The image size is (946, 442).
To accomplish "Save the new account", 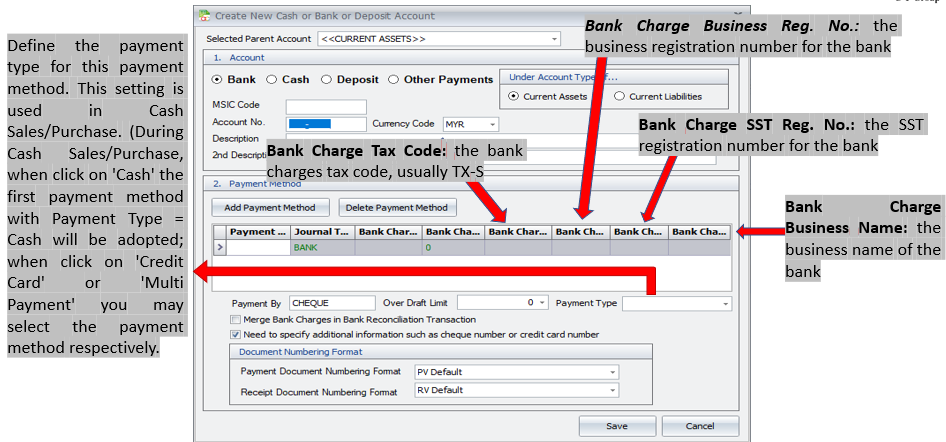I will click(617, 426).
